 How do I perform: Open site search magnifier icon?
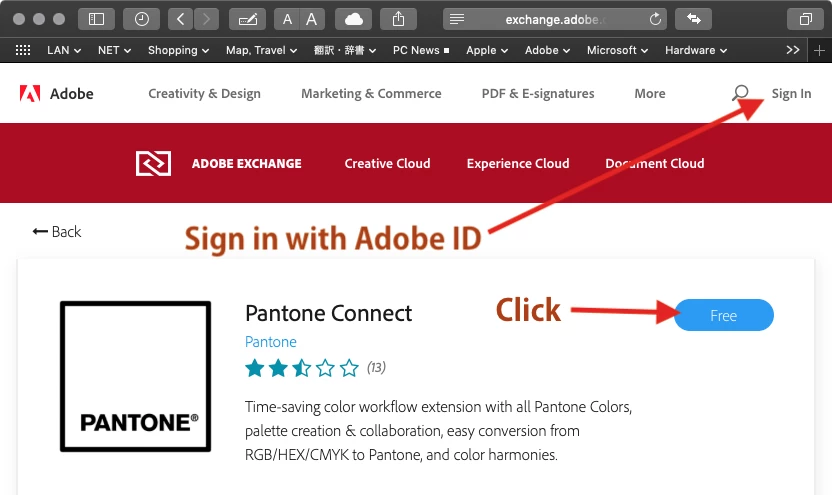coord(740,93)
